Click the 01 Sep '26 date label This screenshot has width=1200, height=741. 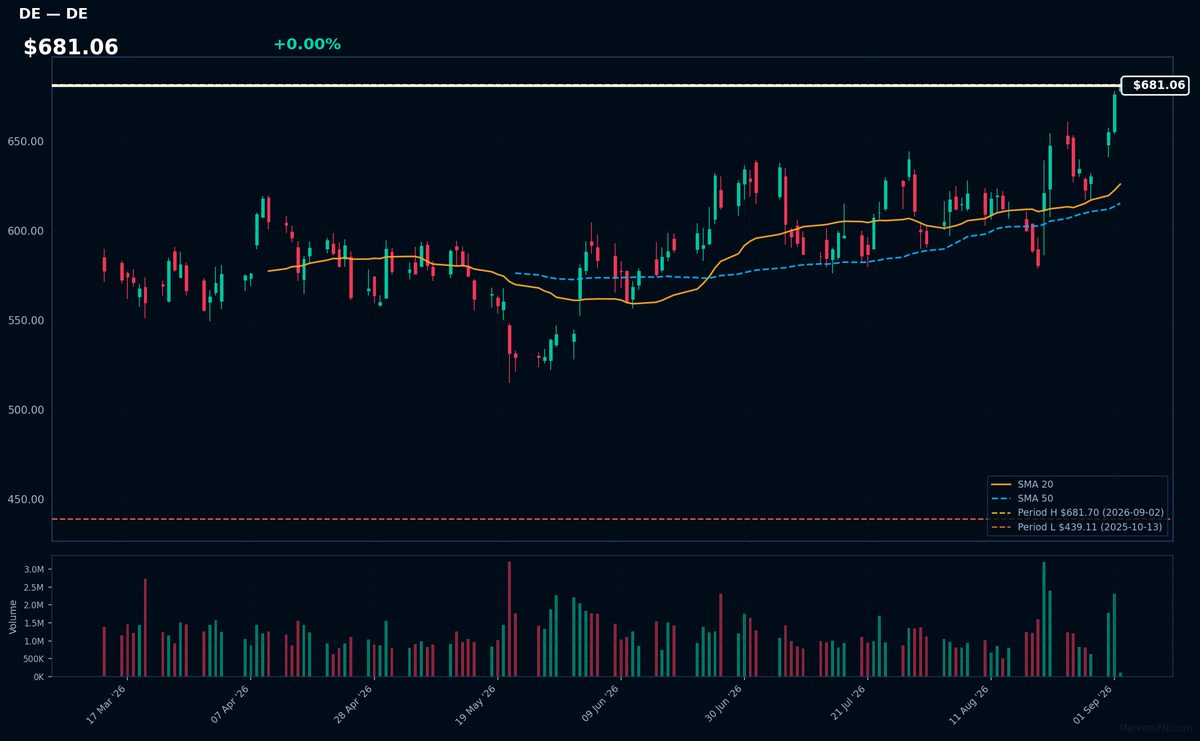(1093, 705)
